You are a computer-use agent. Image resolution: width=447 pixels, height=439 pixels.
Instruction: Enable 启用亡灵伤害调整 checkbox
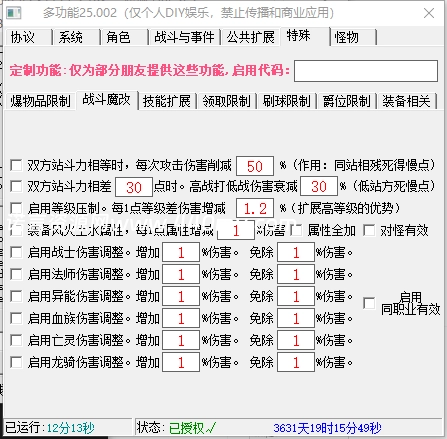(x=16, y=340)
